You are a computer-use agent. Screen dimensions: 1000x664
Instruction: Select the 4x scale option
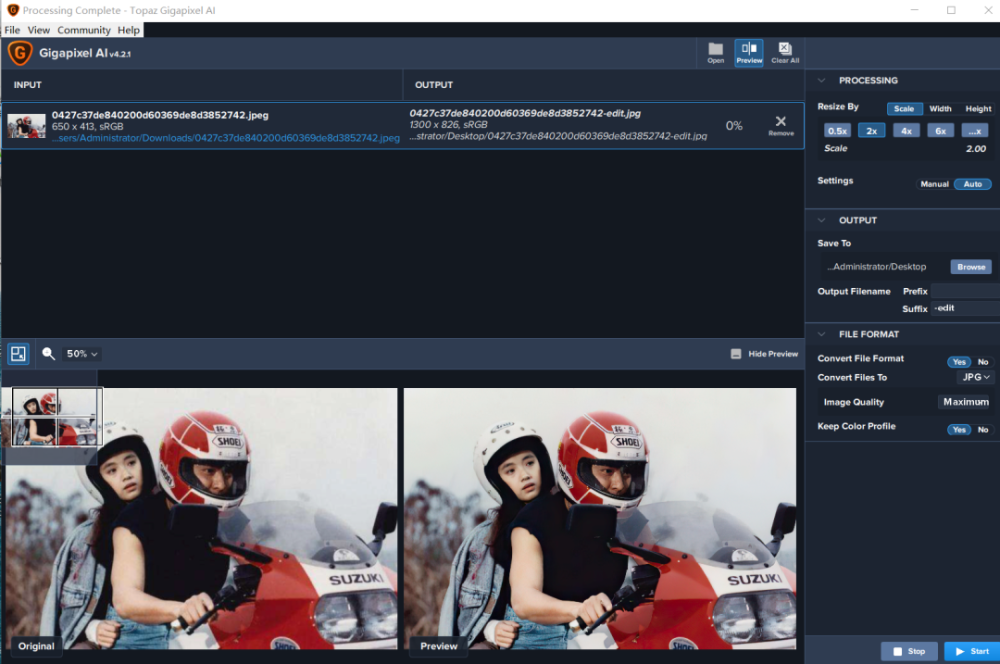point(905,131)
